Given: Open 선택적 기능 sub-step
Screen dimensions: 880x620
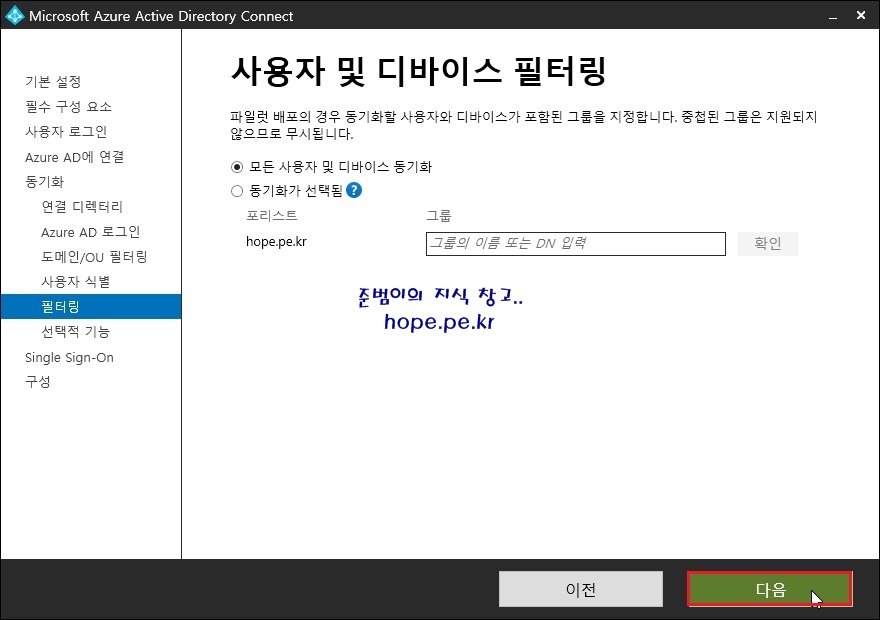Looking at the screenshot, I should pyautogui.click(x=75, y=331).
